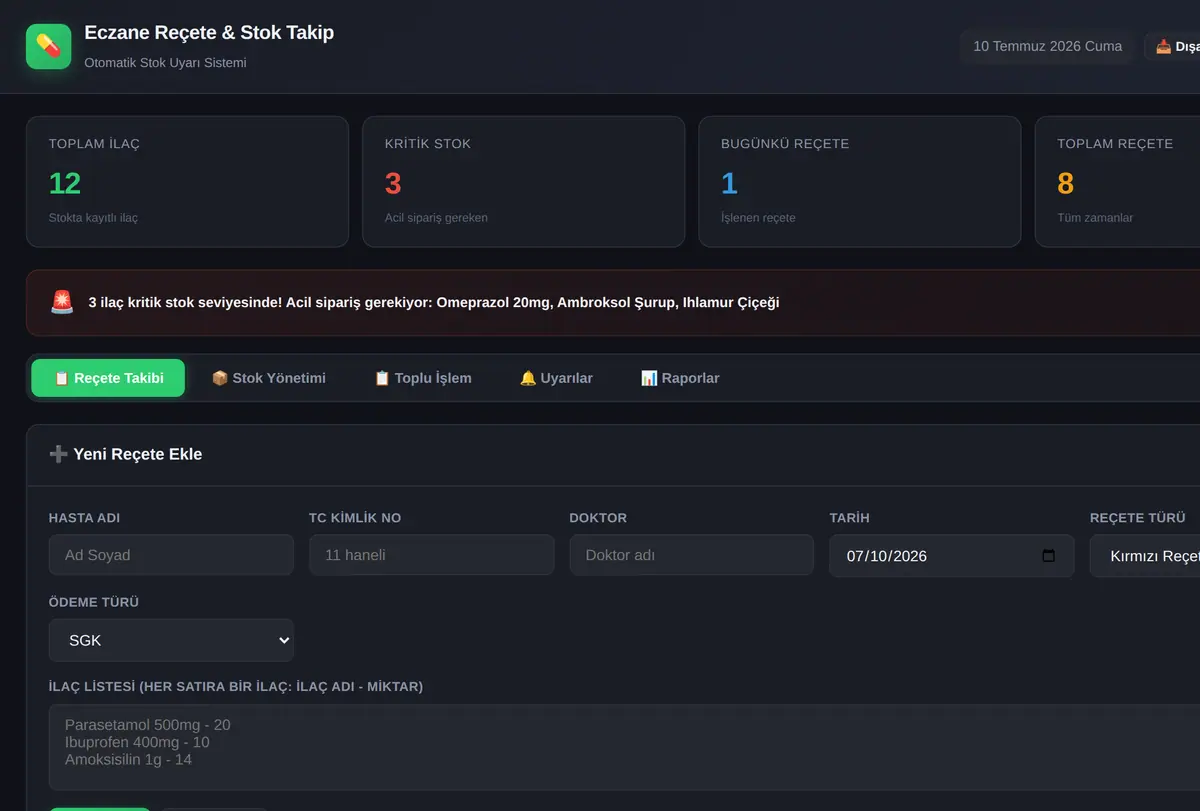1200x811 pixels.
Task: Expand the Ödeme Türü SGK dropdown
Action: coord(171,640)
